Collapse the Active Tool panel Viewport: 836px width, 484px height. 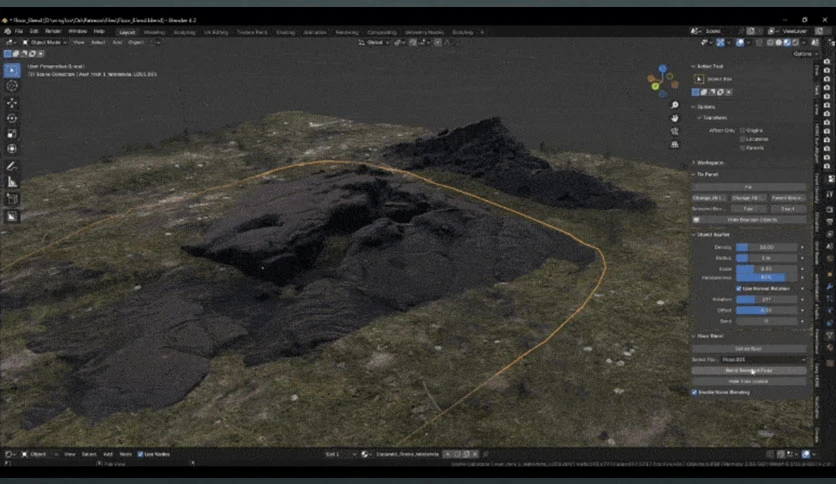coord(694,67)
